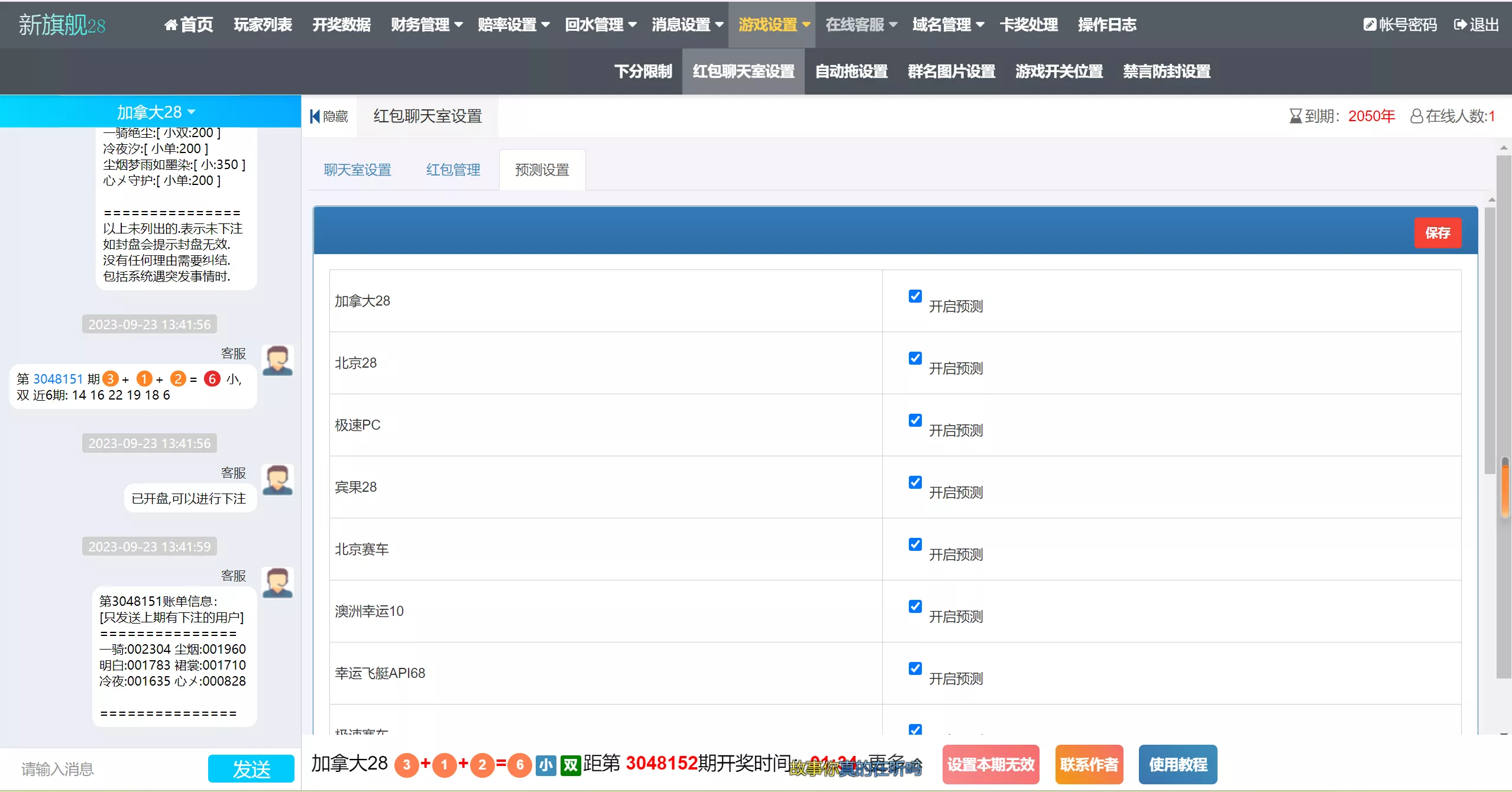1512x792 pixels.
Task: Select the 操作日志 menu item
Action: click(1107, 24)
